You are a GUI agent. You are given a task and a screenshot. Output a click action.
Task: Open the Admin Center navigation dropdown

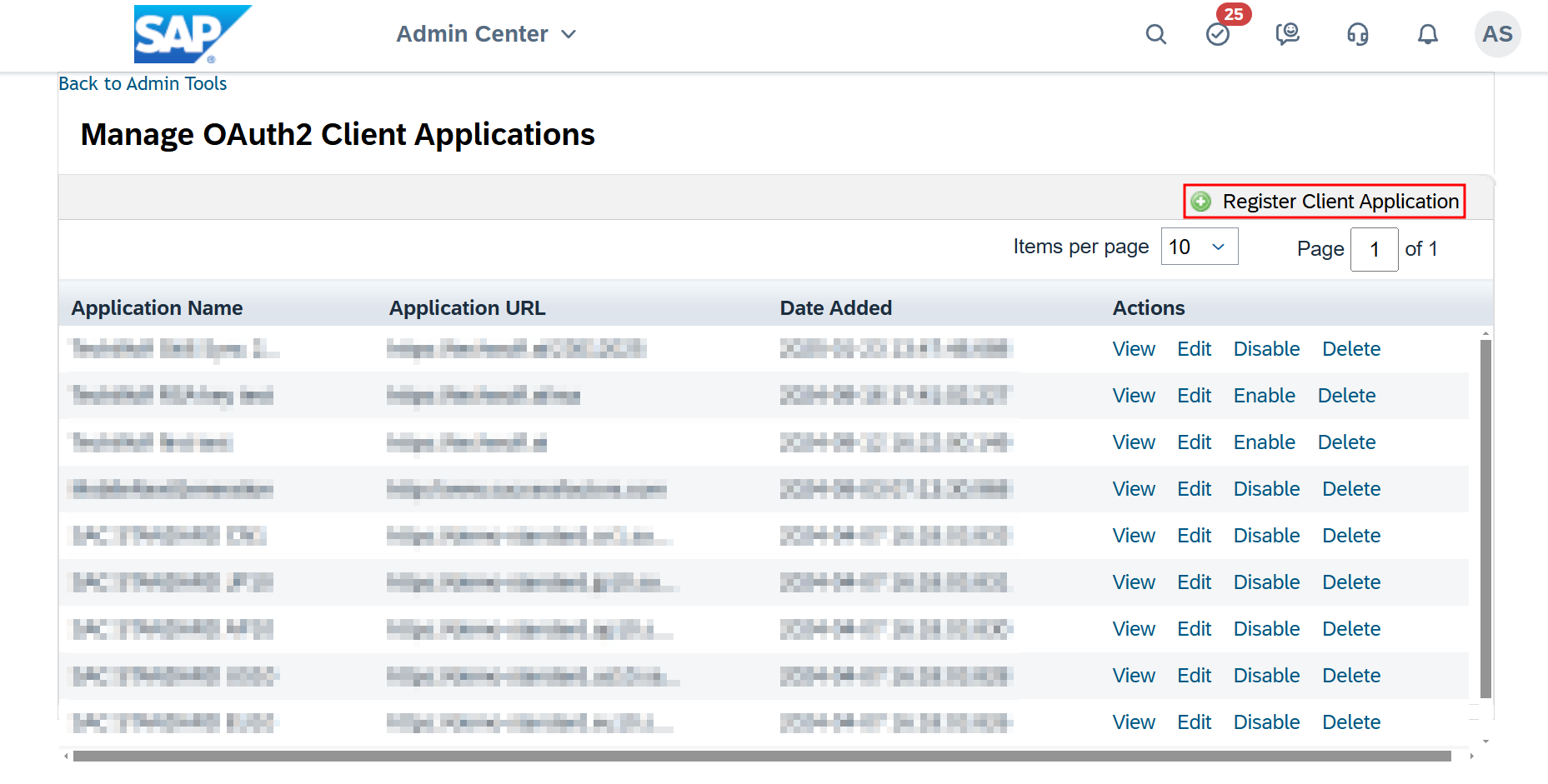point(486,34)
